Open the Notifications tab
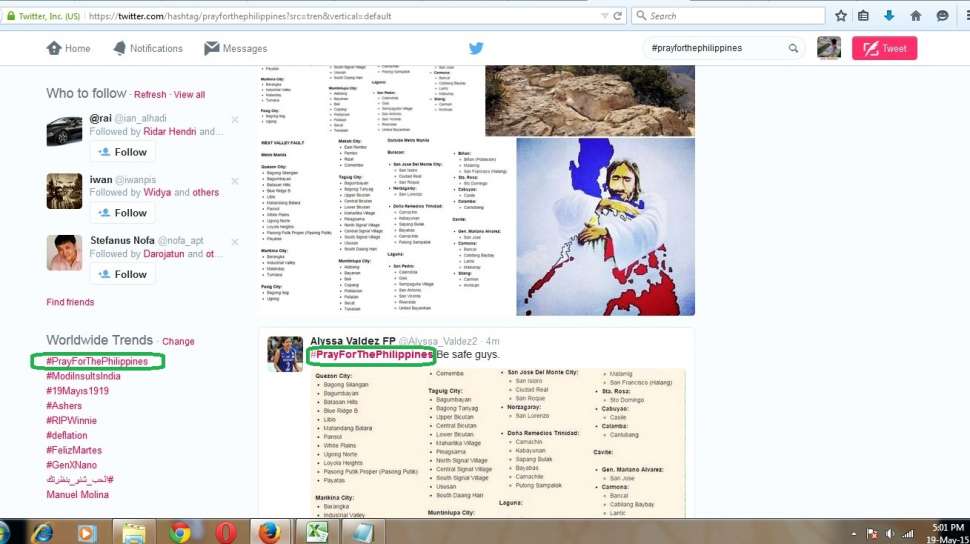Screen dimensions: 970x544 (x=148, y=48)
